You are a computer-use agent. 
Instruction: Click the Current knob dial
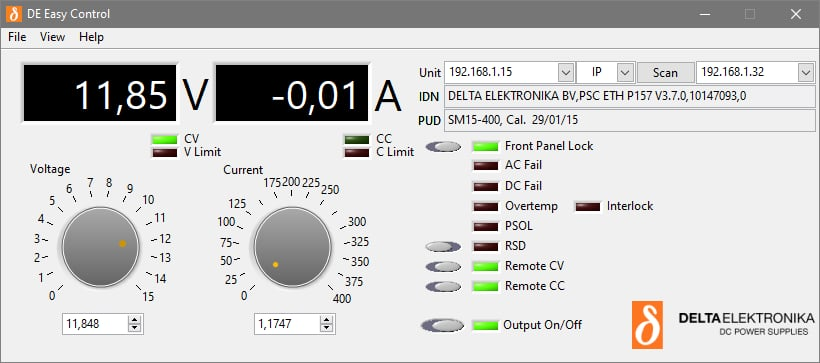tap(292, 247)
